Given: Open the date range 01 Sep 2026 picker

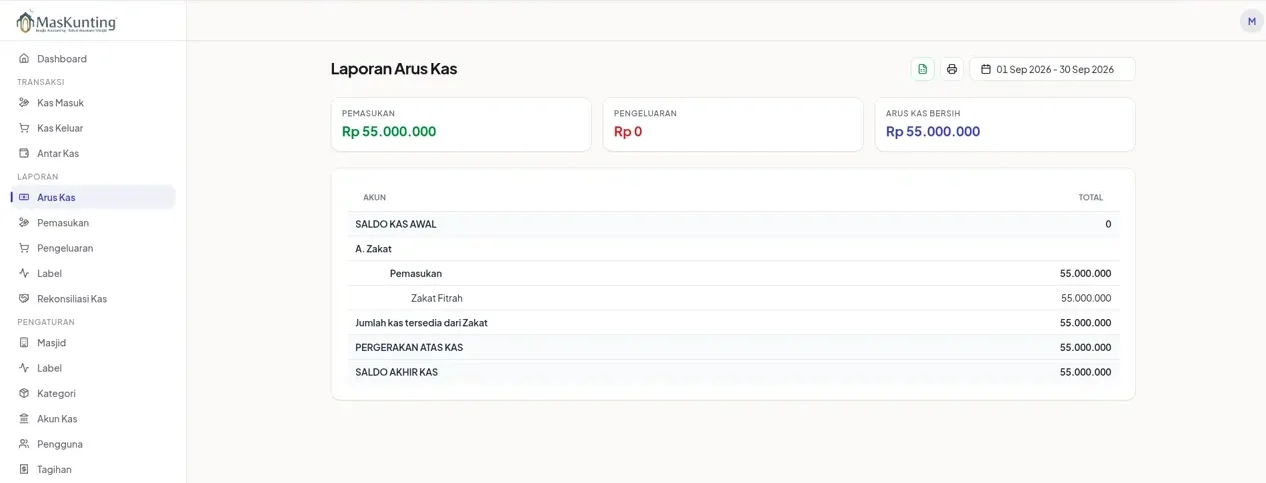Looking at the screenshot, I should click(1052, 69).
